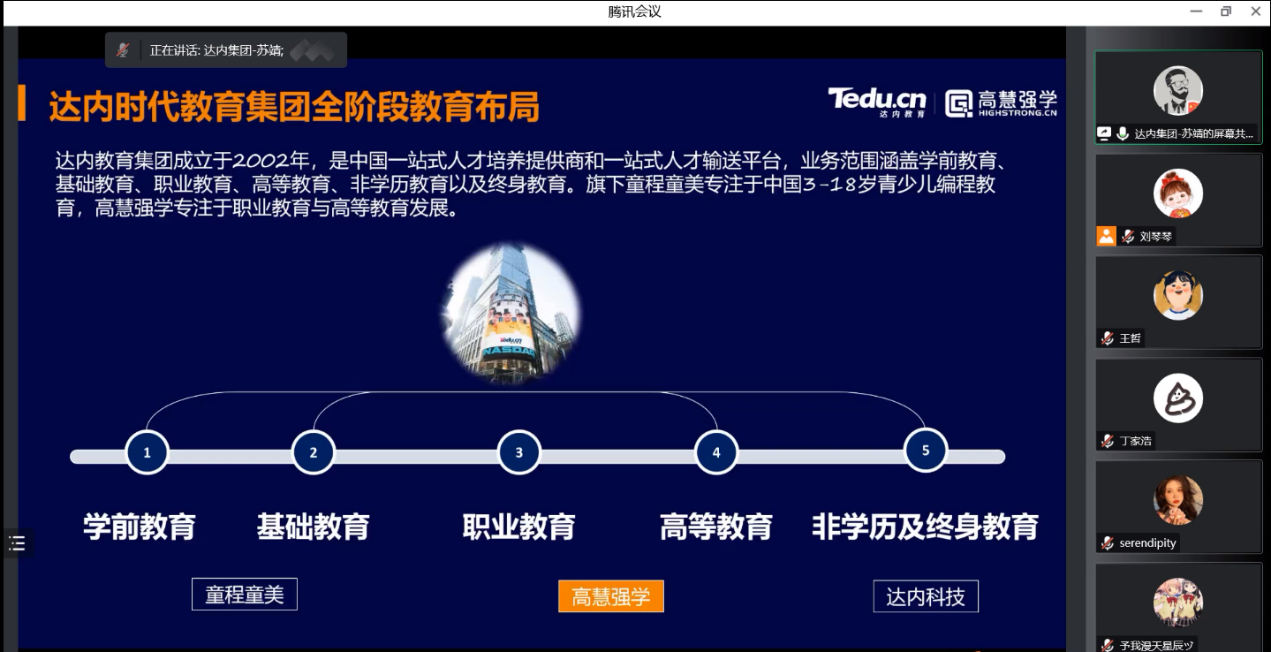1271x652 pixels.
Task: Click timeline node number 4
Action: (716, 452)
